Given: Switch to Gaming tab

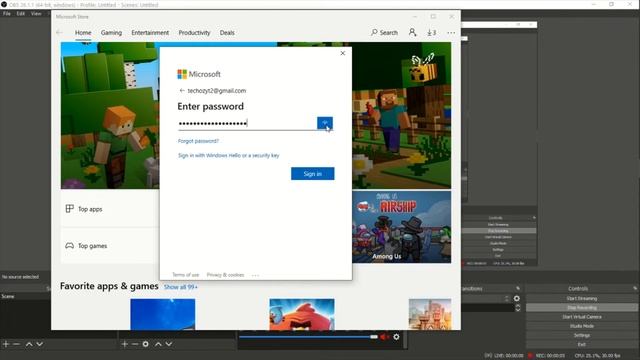Looking at the screenshot, I should pyautogui.click(x=111, y=33).
